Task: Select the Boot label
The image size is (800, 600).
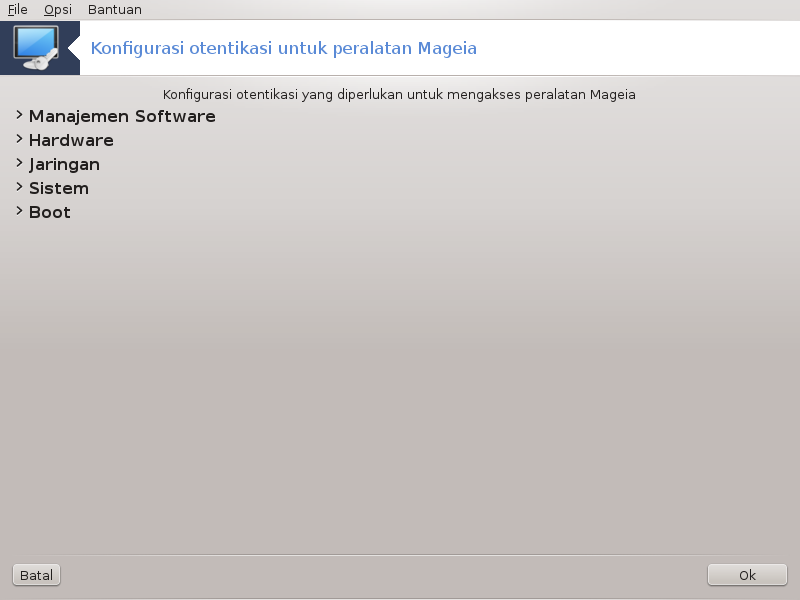Action: (49, 212)
